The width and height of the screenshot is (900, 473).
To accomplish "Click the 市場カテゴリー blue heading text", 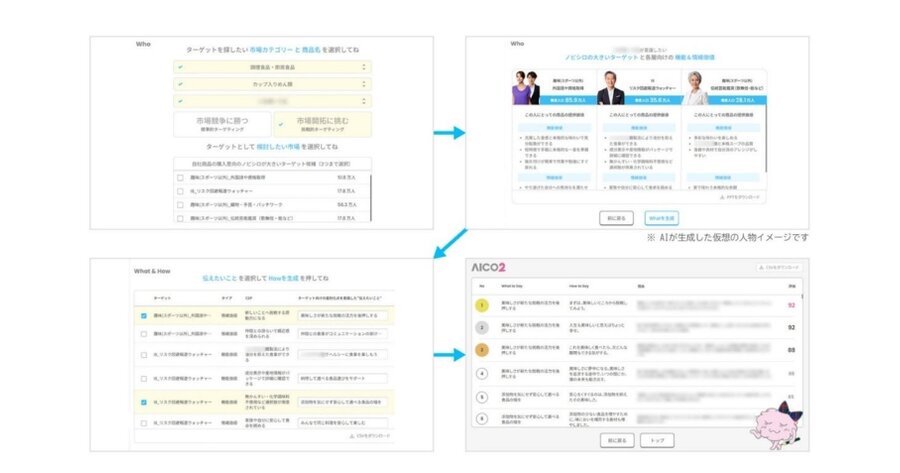I will click(x=271, y=50).
